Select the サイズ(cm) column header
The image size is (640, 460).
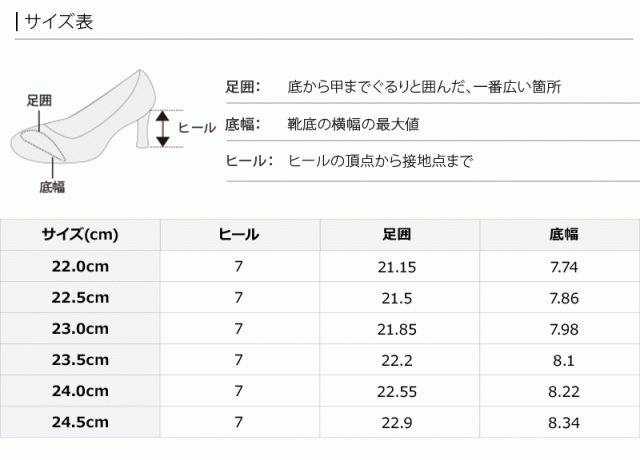80,235
